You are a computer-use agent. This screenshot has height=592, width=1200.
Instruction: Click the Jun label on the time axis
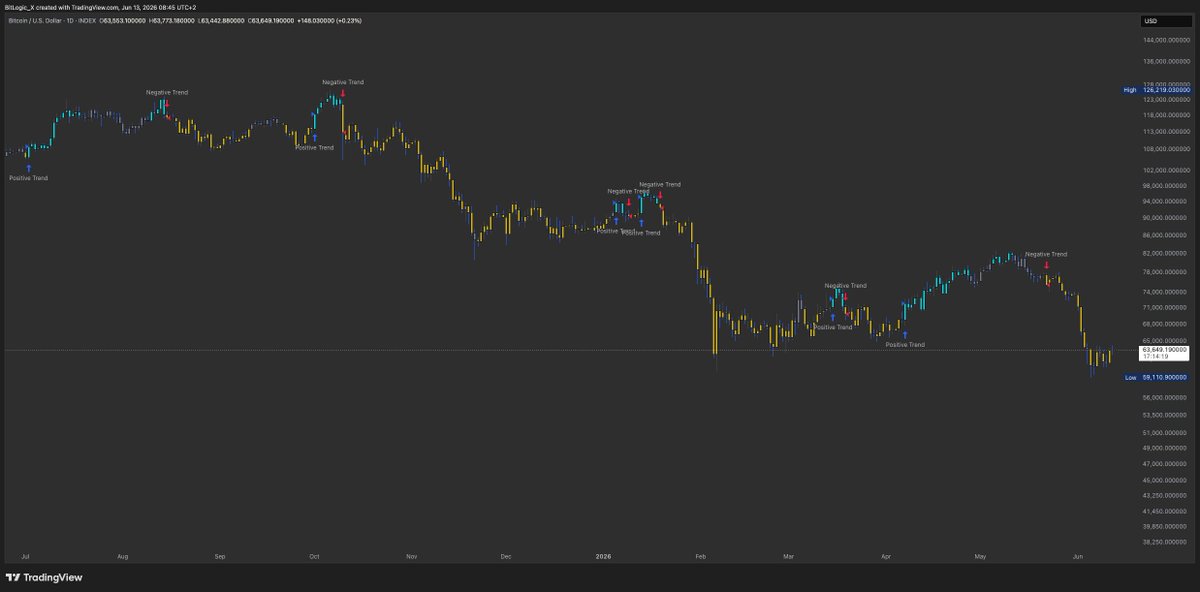(1077, 555)
